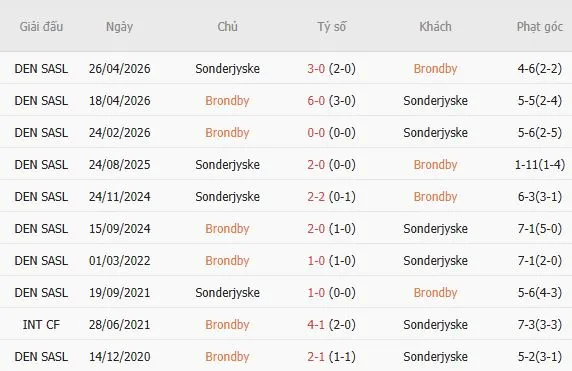Open Sonderjyske home team on 24/11/2024
Viewport: 572px width, 371px height.
tap(227, 197)
